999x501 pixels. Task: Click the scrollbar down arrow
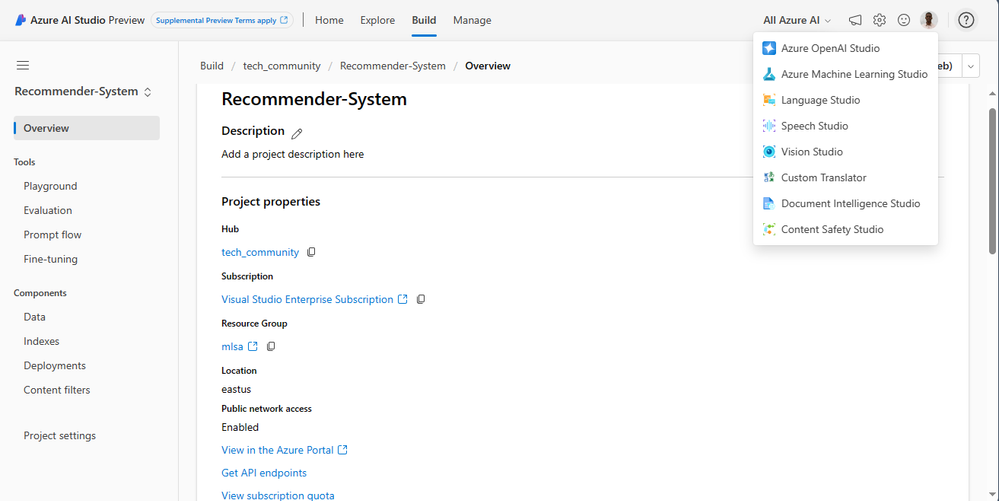(992, 493)
